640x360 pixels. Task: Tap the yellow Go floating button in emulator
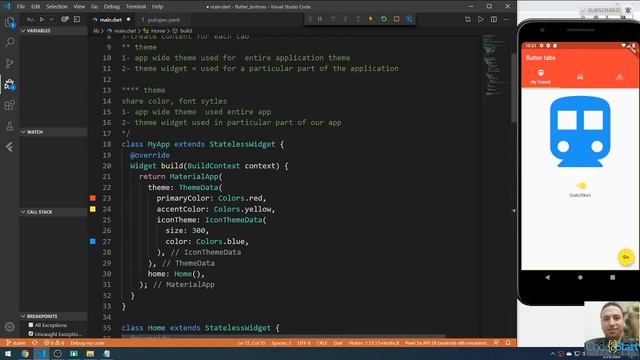(626, 257)
